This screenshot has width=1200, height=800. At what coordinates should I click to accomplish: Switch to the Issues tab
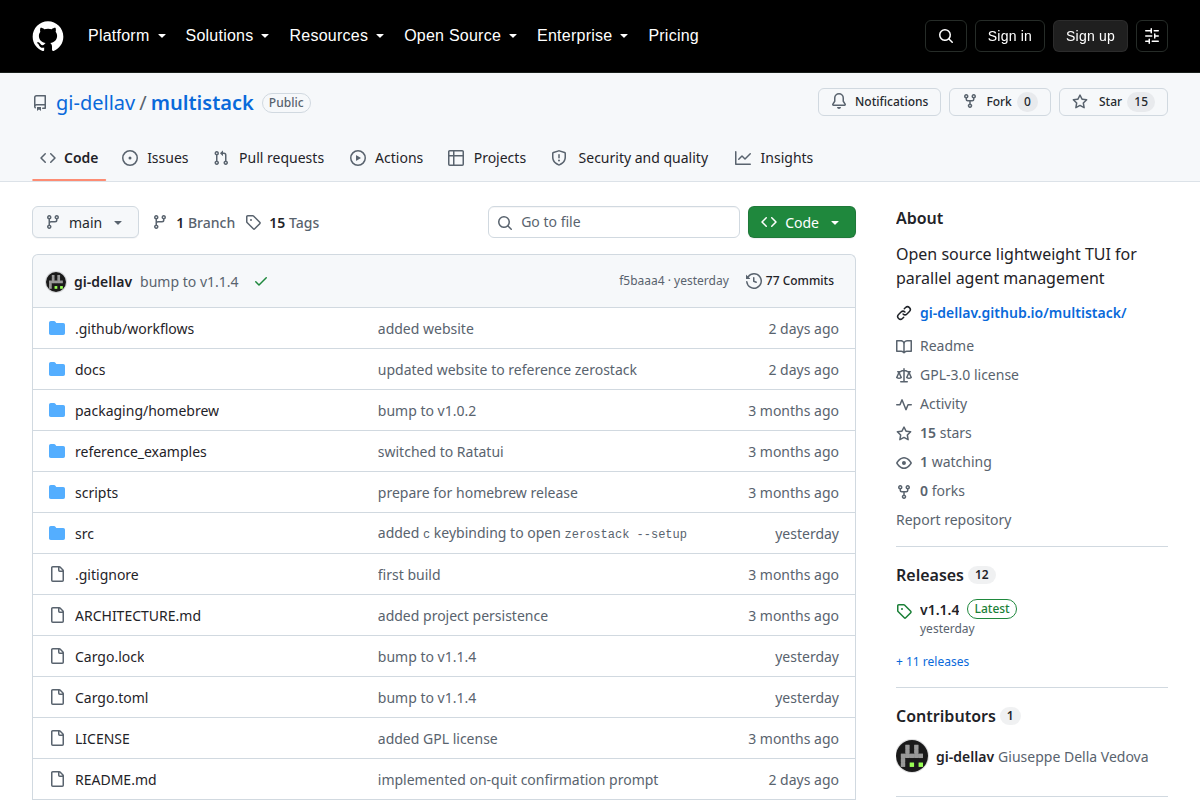pos(155,158)
